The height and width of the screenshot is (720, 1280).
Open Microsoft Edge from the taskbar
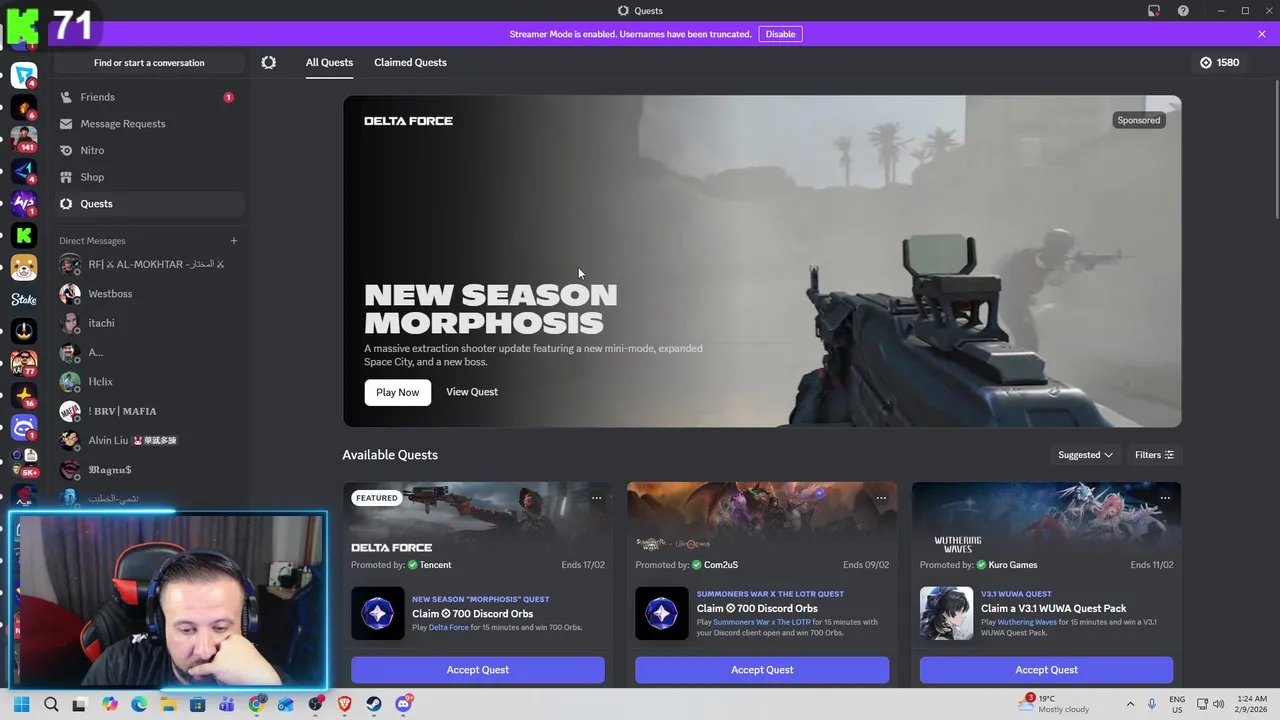tap(139, 704)
